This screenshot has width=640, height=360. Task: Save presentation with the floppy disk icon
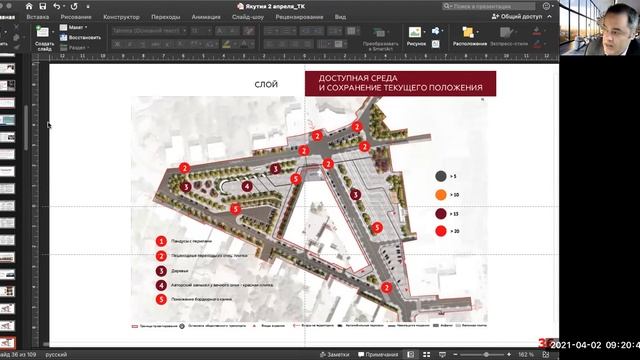43,6
